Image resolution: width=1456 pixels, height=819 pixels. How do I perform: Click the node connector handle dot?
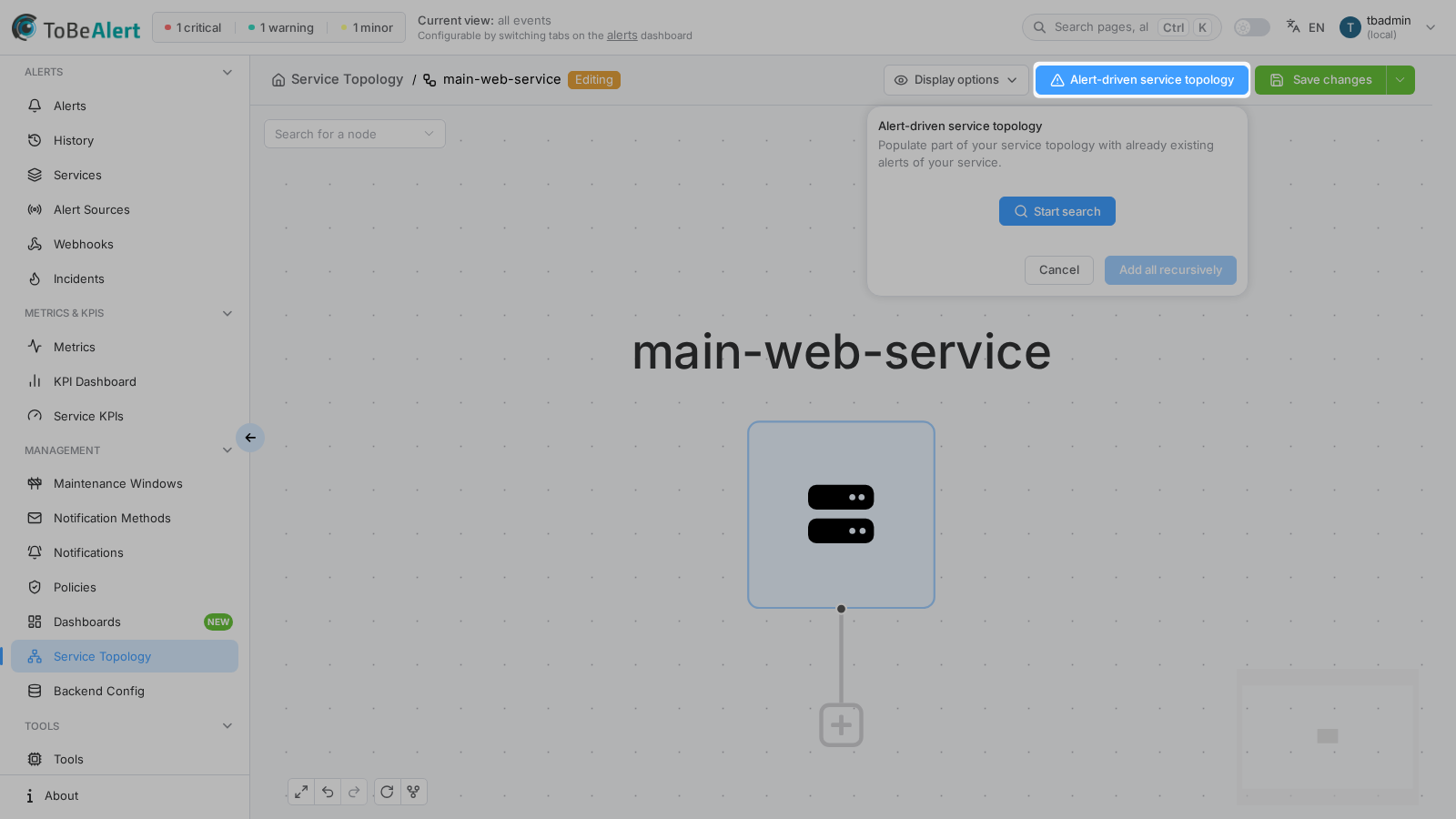point(841,609)
